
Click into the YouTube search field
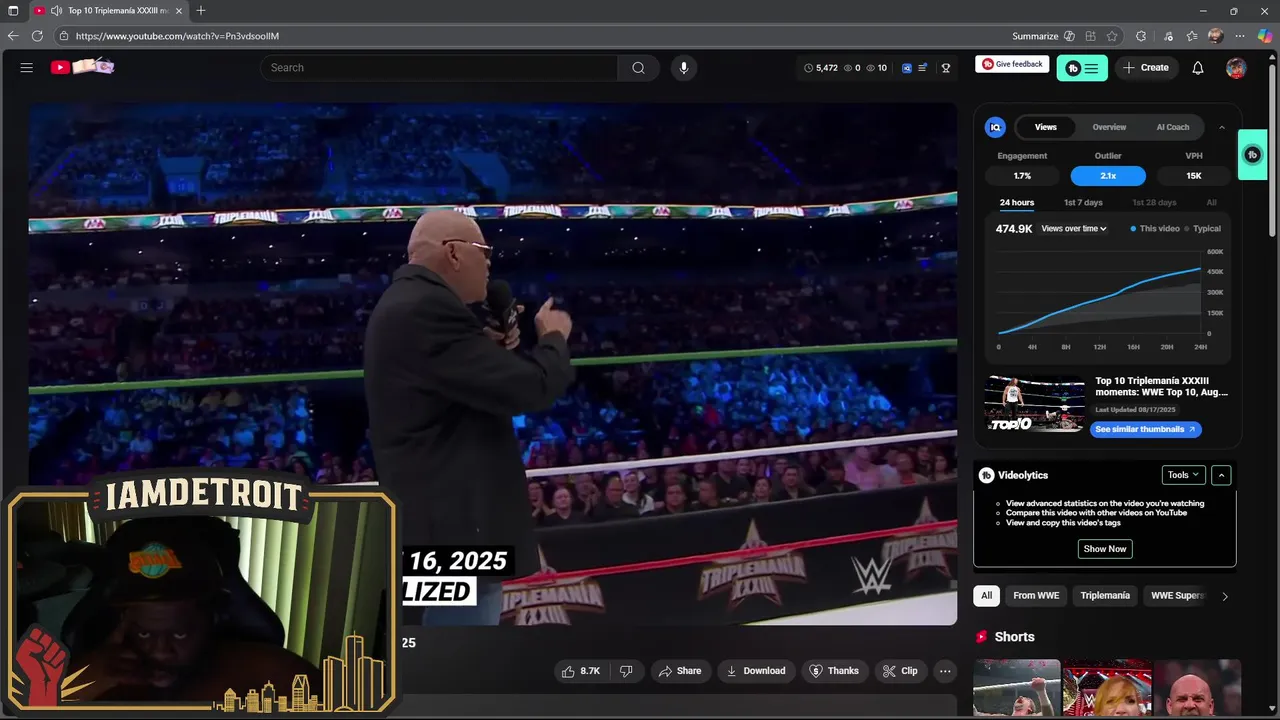click(x=439, y=68)
